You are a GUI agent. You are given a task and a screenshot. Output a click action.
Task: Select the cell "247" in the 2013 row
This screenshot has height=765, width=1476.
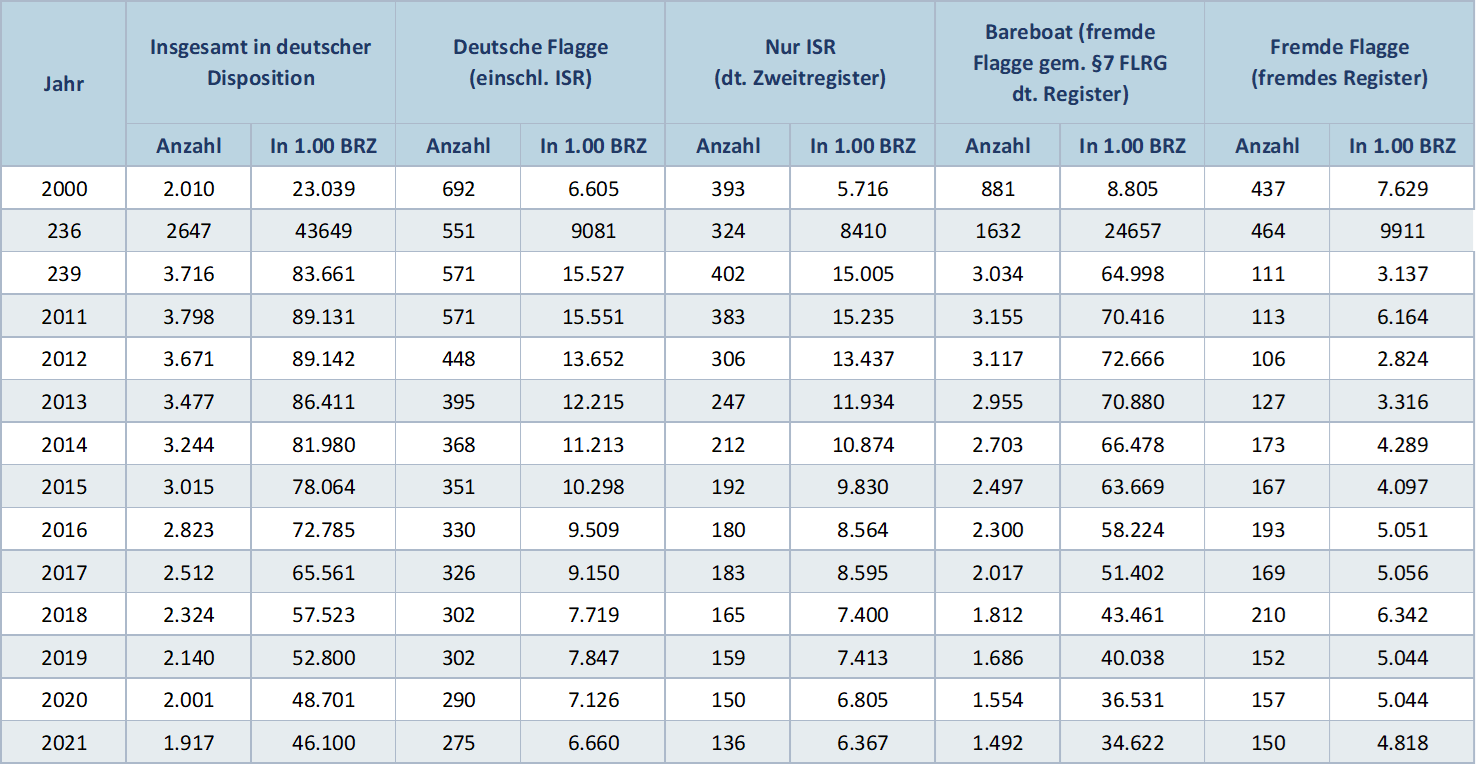[728, 402]
